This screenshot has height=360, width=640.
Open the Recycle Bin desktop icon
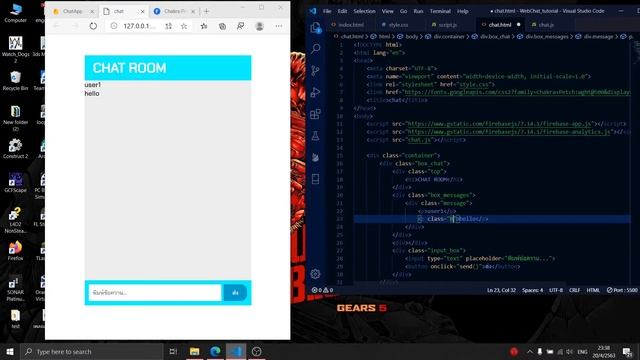coord(16,81)
